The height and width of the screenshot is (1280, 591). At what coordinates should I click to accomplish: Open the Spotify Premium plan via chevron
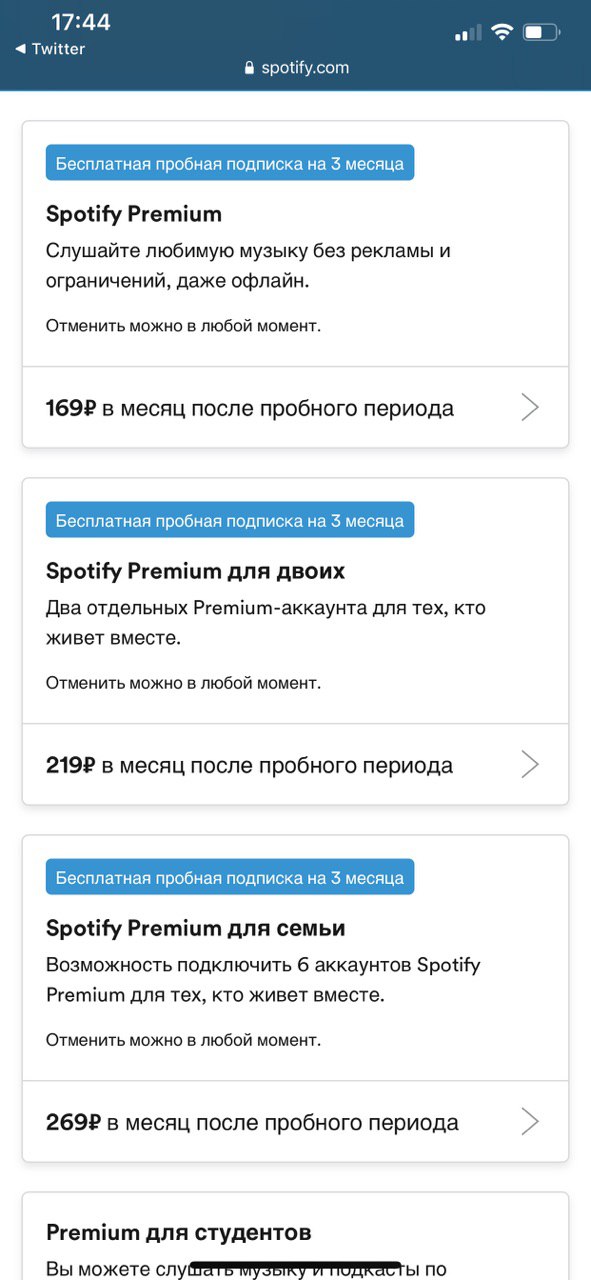tap(531, 407)
